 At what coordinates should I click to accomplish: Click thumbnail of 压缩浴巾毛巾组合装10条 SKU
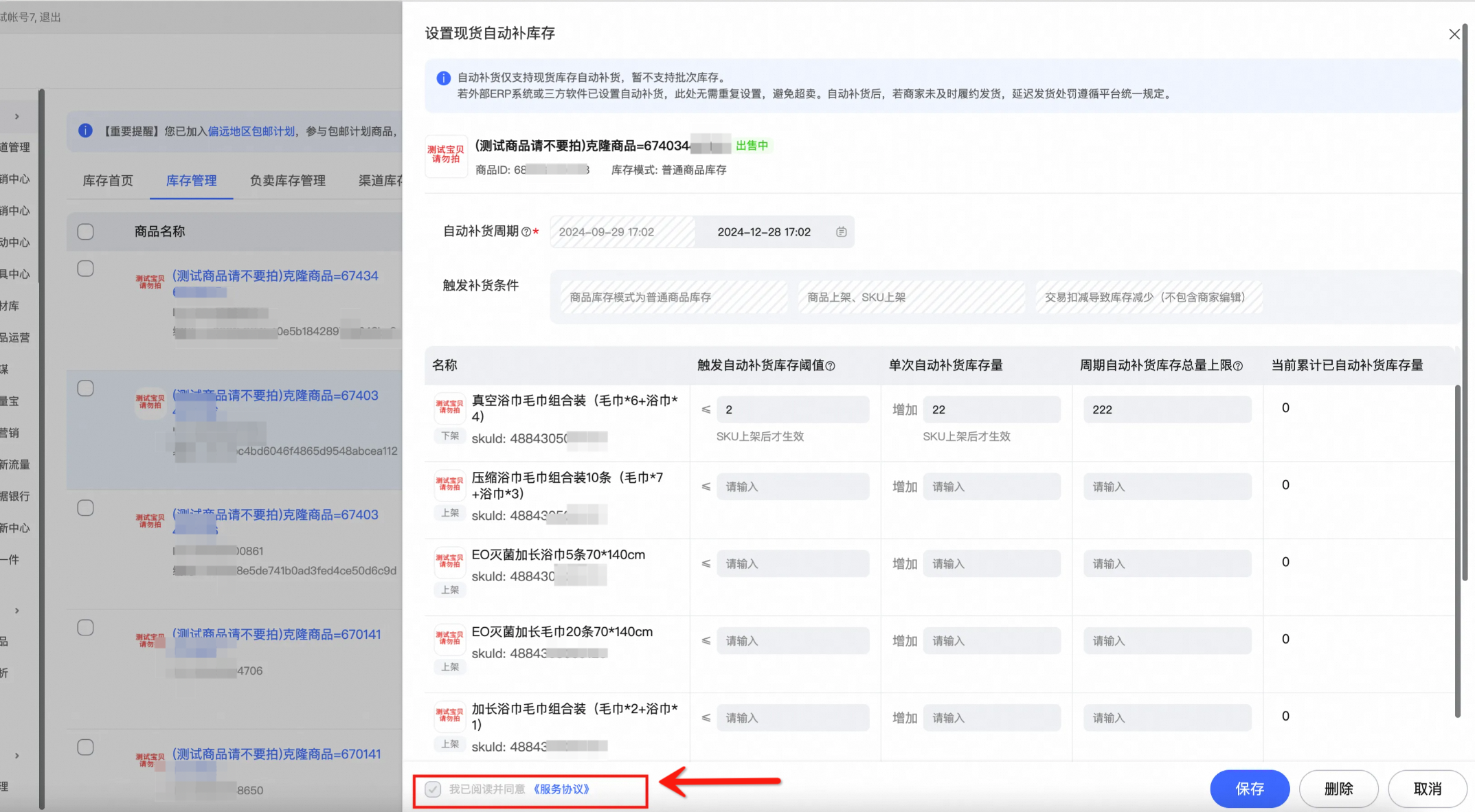[x=449, y=484]
